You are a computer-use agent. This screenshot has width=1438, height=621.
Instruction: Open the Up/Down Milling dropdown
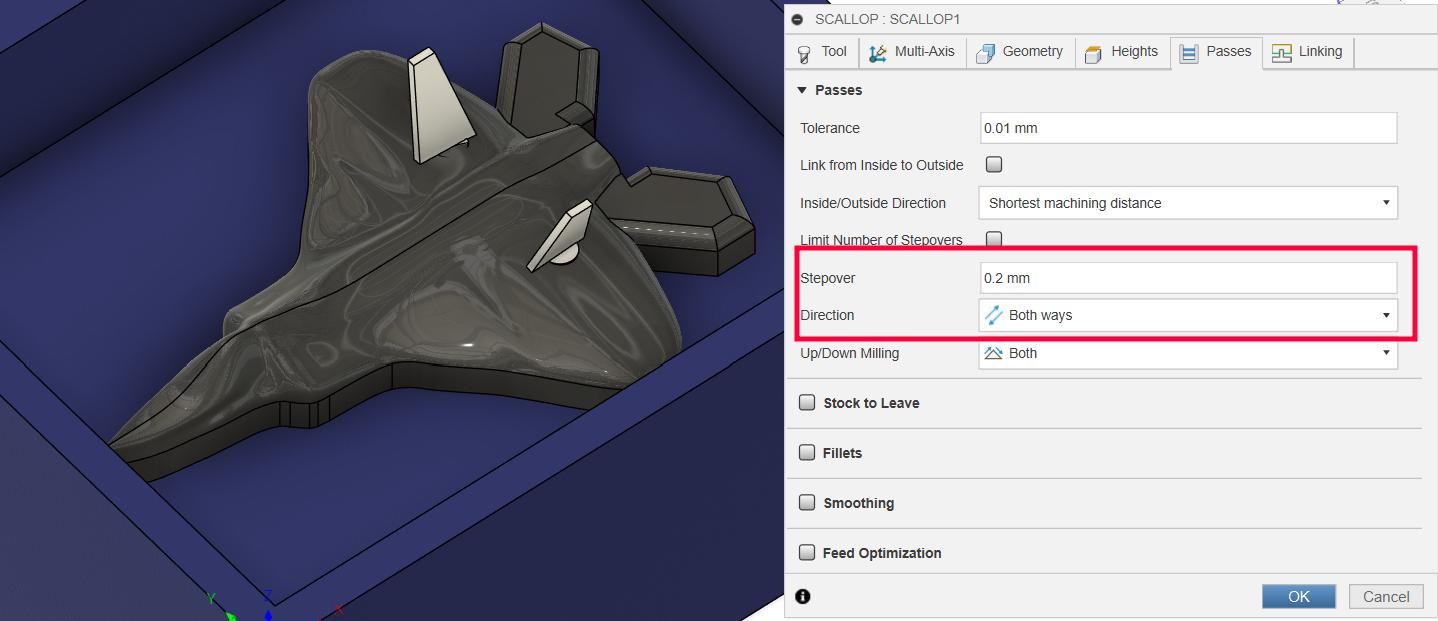coord(1188,353)
